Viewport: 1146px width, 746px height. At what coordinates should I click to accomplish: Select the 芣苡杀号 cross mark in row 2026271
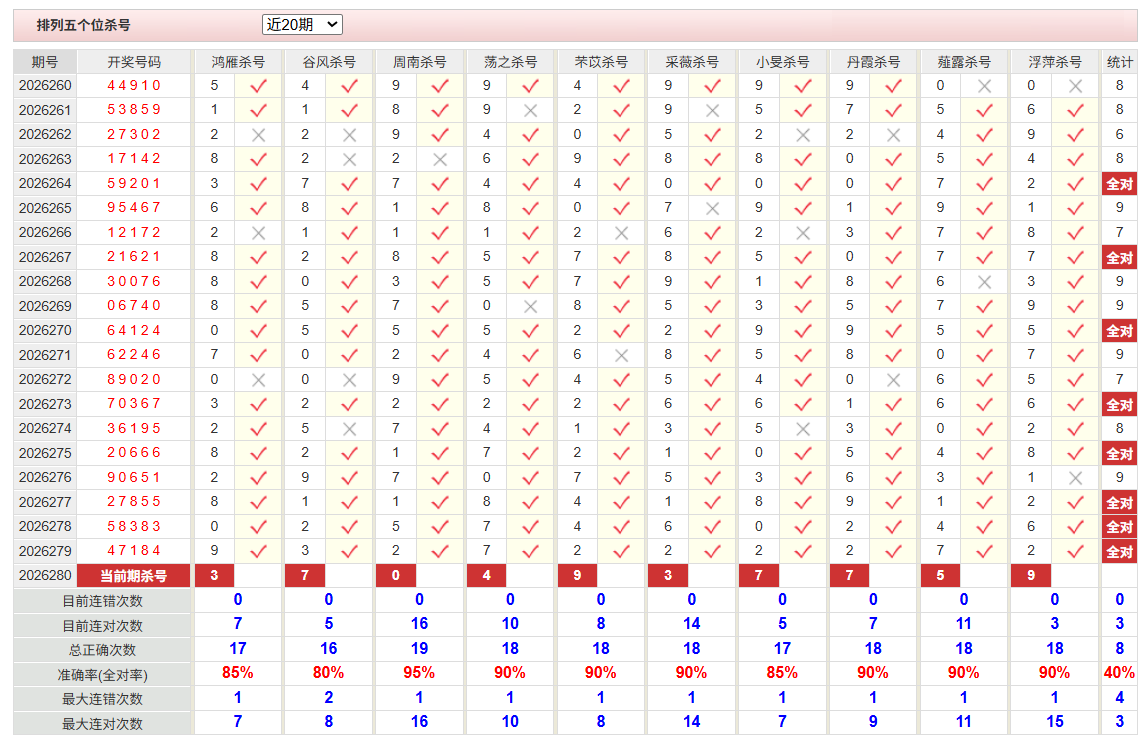(x=621, y=355)
